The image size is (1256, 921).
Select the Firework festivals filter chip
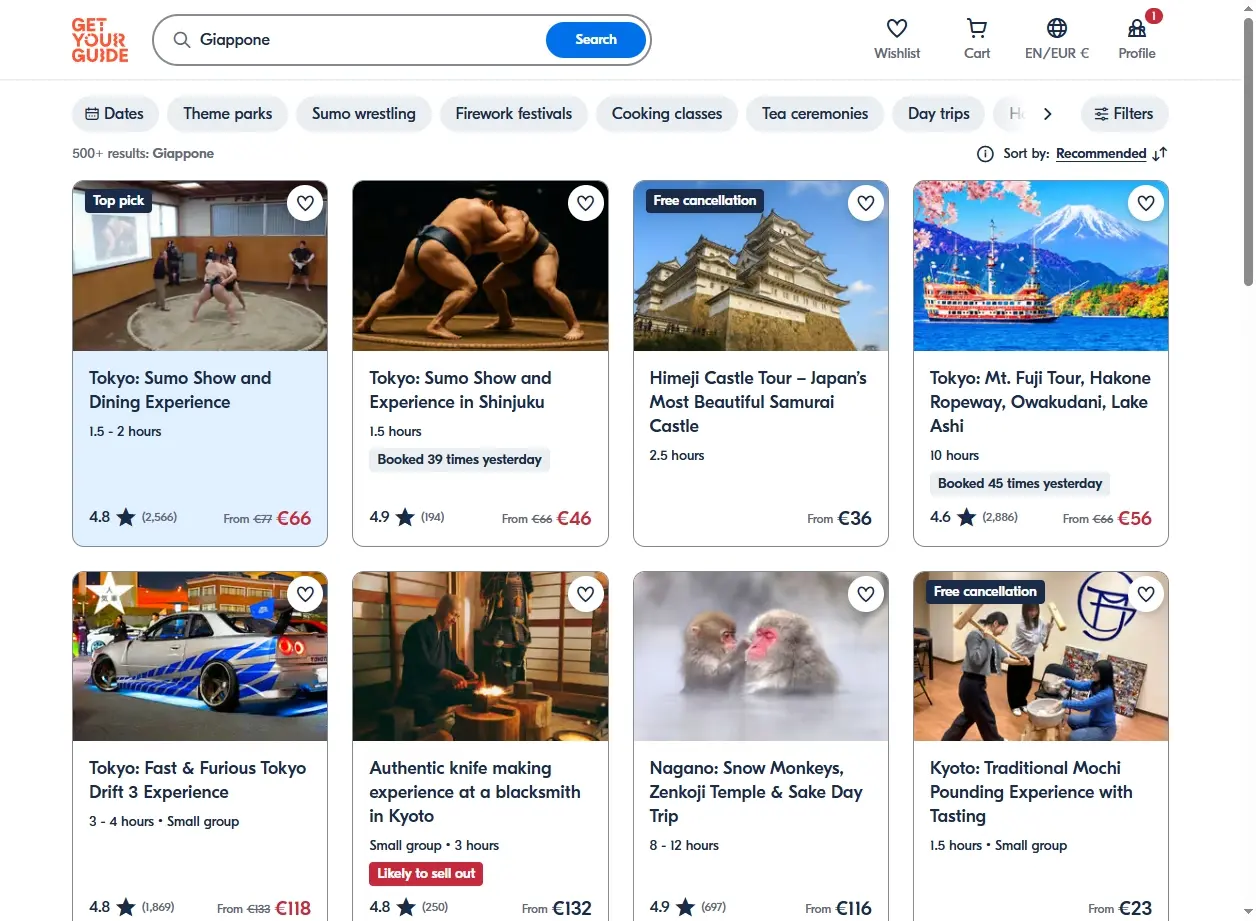pyautogui.click(x=514, y=114)
